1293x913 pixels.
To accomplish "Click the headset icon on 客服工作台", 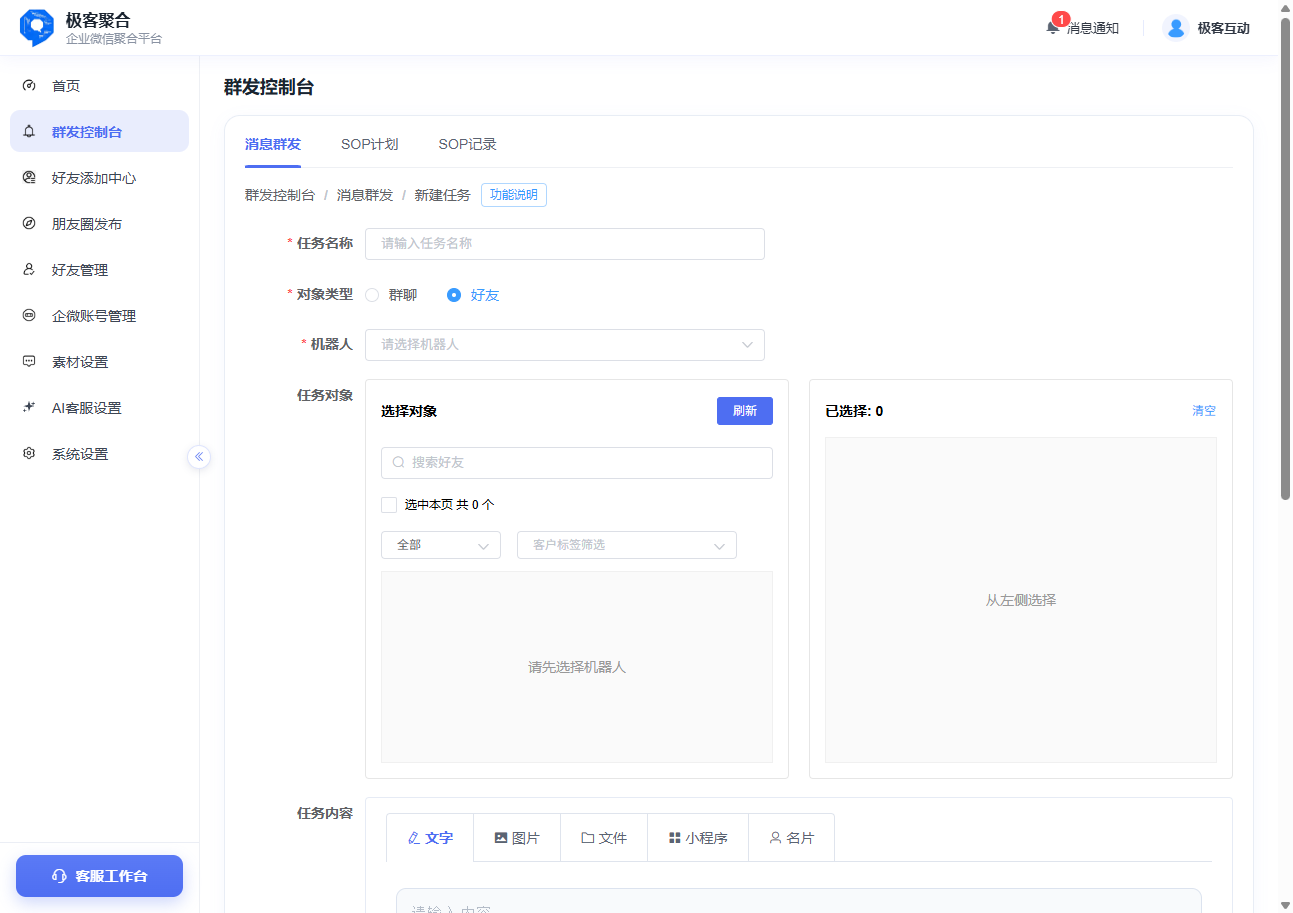I will pos(59,876).
